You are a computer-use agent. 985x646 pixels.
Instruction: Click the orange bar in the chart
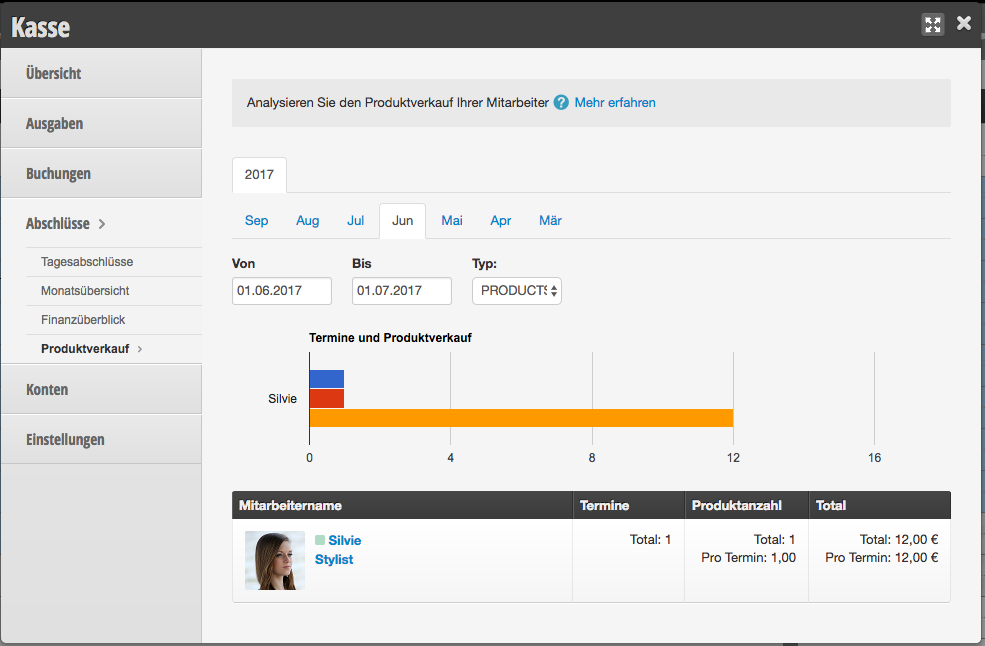coord(521,418)
